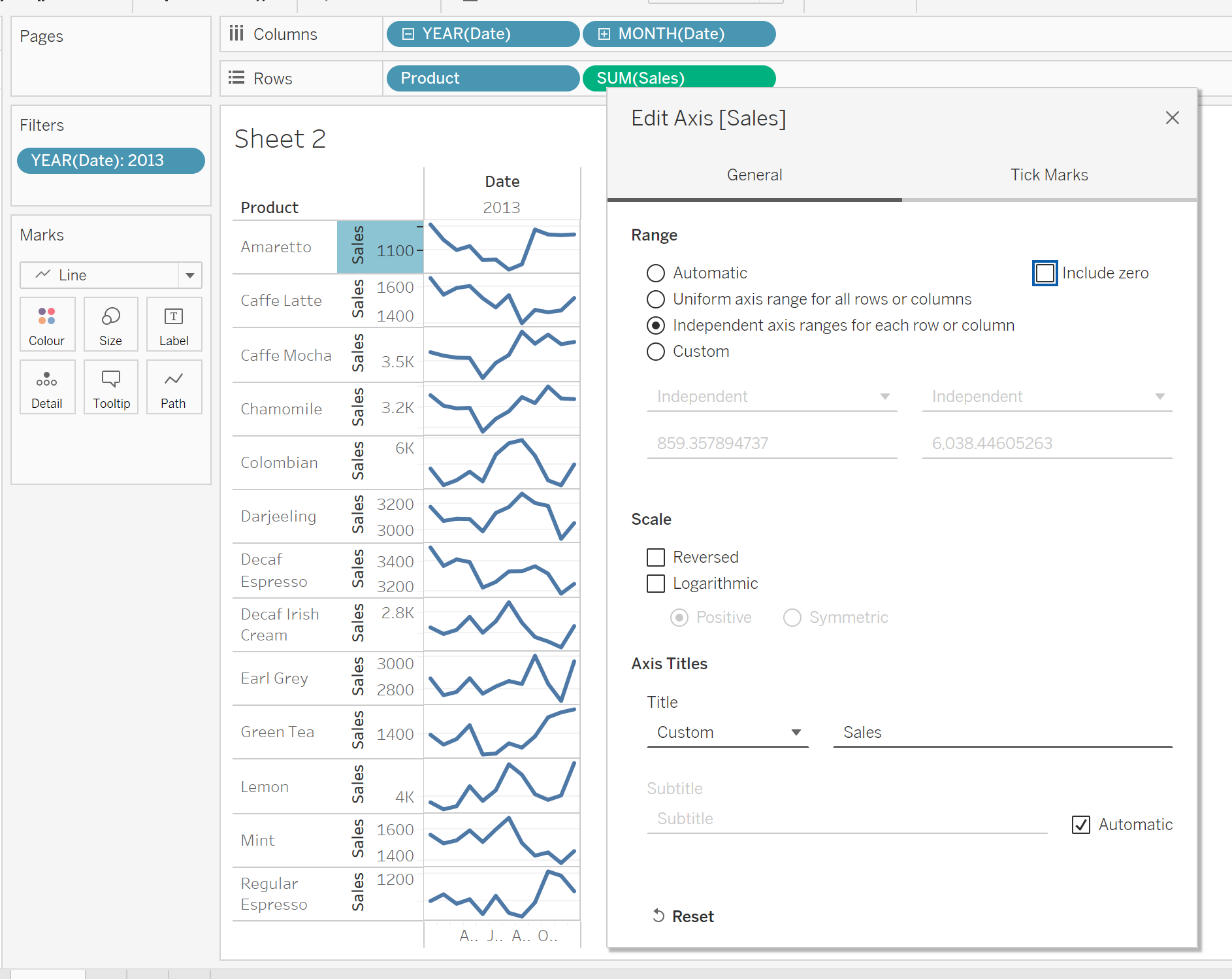Click the Path marks button
Image resolution: width=1232 pixels, height=979 pixels.
tap(174, 387)
